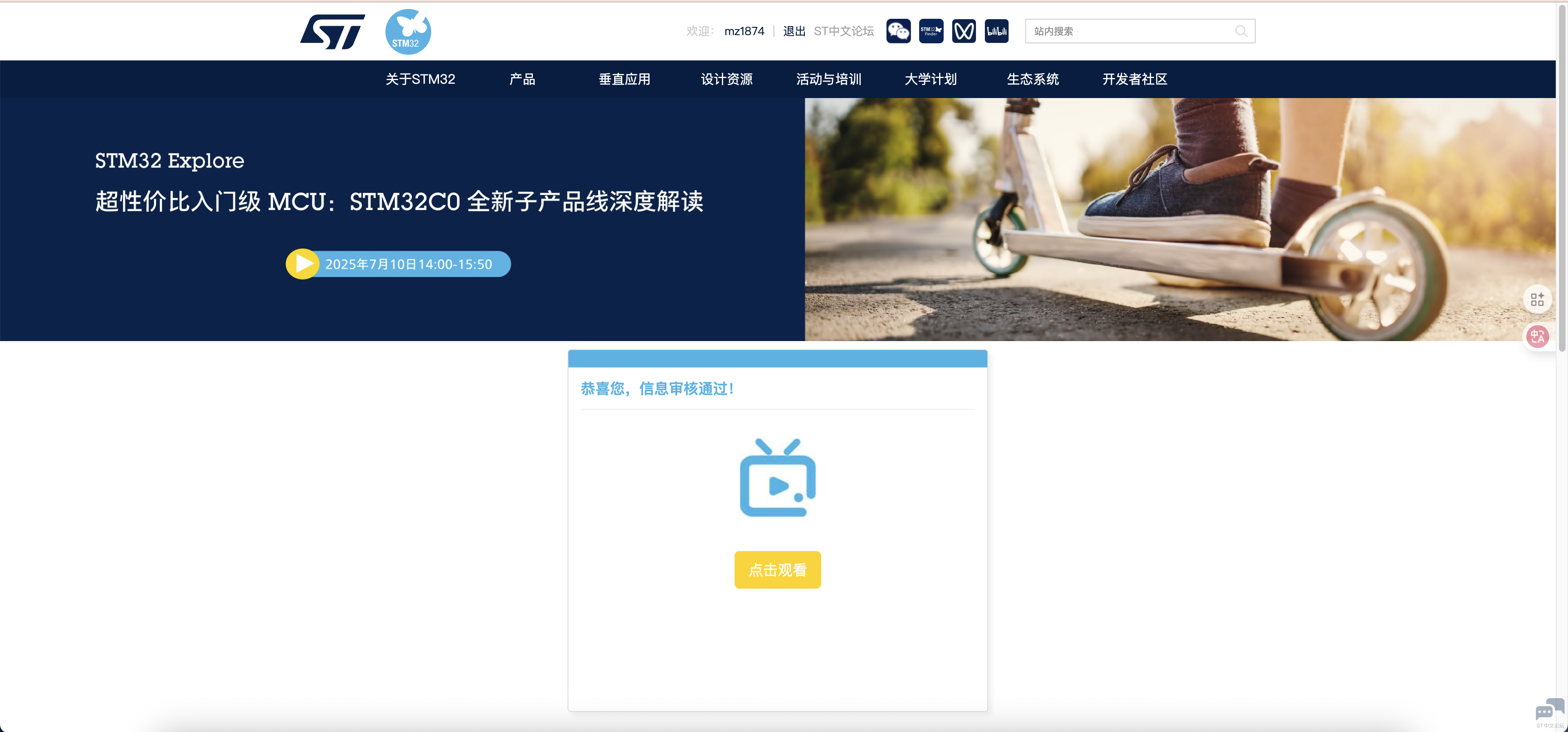The height and width of the screenshot is (732, 1568).
Task: Click the username mz1874
Action: click(x=744, y=31)
